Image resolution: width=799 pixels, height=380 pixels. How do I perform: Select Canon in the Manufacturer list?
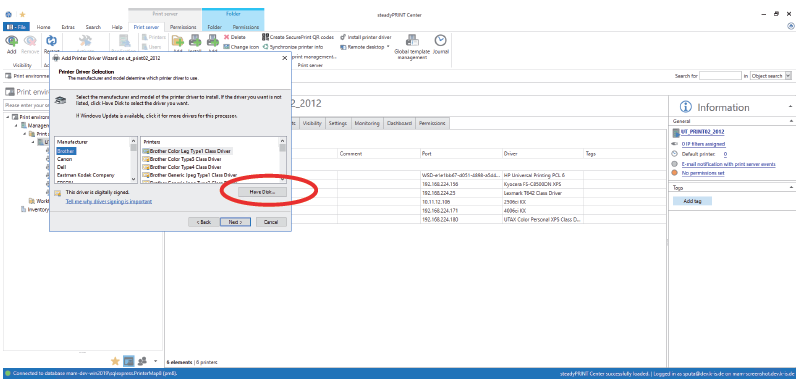coord(64,159)
